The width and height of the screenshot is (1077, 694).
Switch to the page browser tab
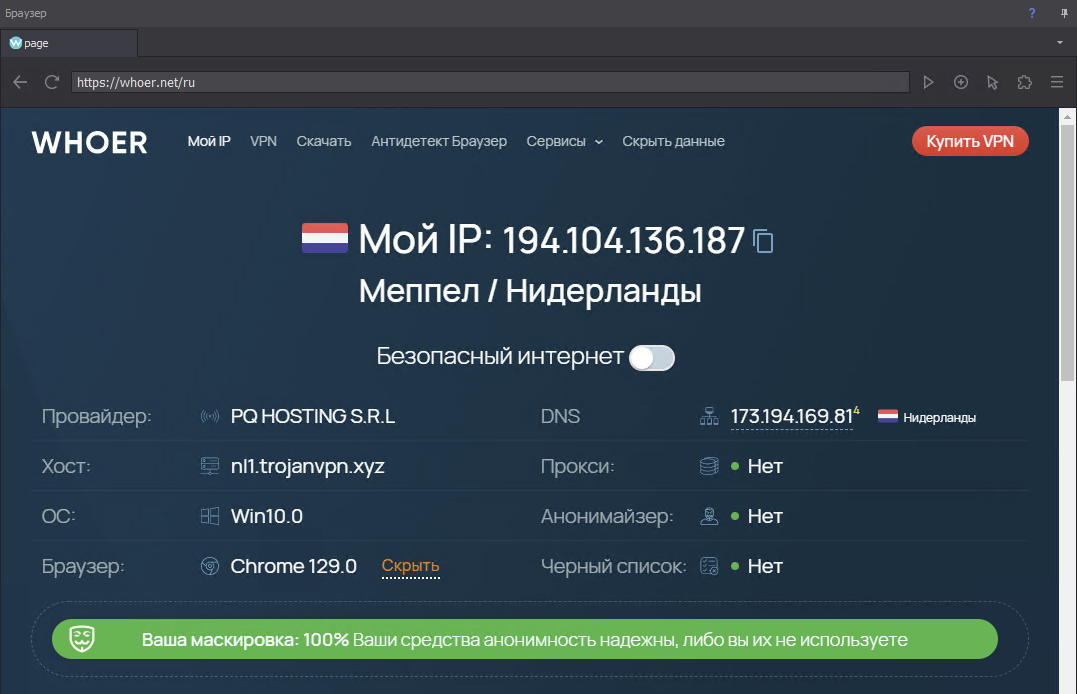69,43
